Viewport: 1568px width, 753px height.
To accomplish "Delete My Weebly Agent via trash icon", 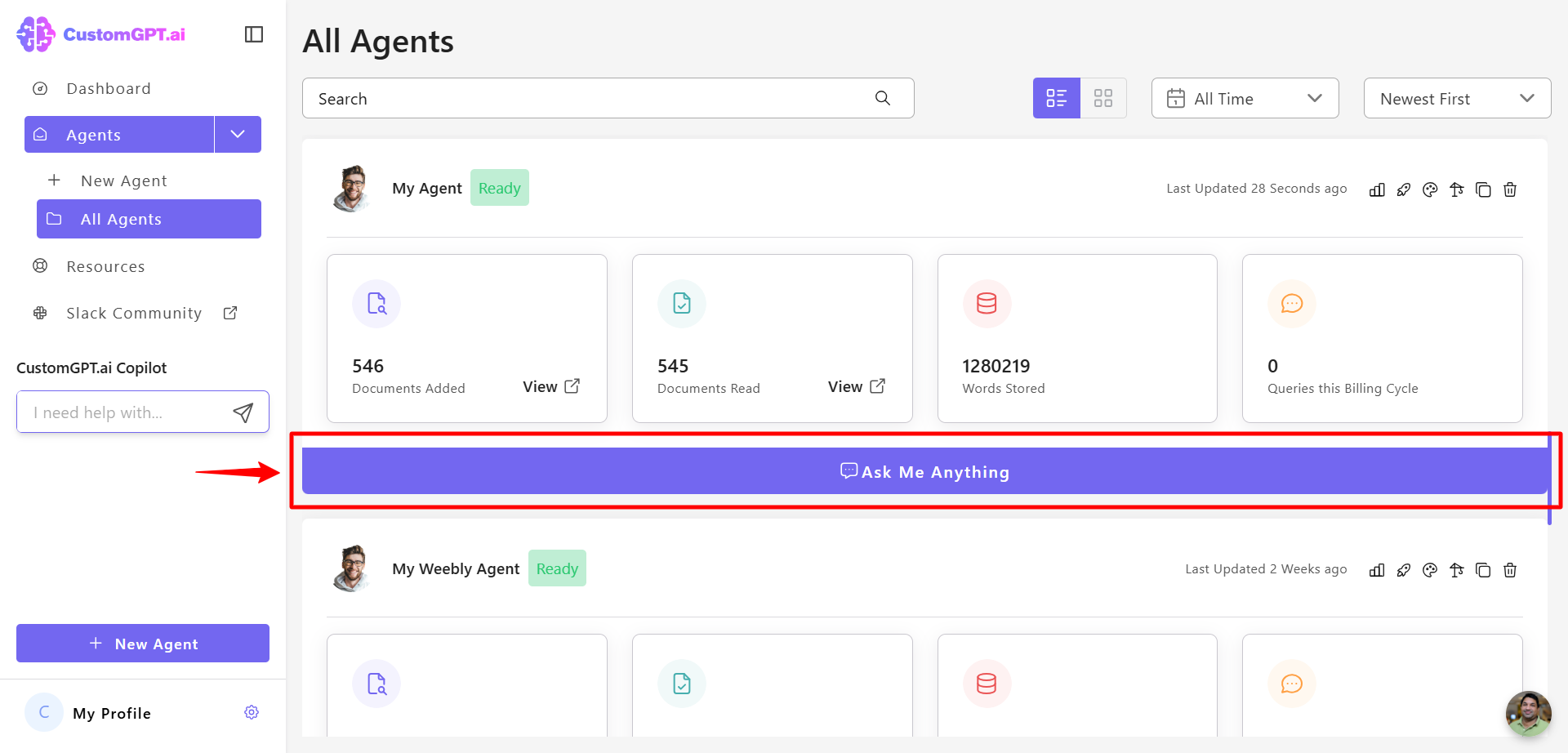I will [1510, 570].
